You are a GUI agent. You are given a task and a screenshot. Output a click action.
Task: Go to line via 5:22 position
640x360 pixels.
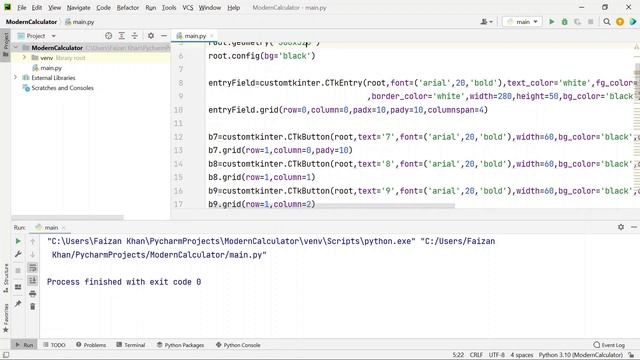[458, 355]
